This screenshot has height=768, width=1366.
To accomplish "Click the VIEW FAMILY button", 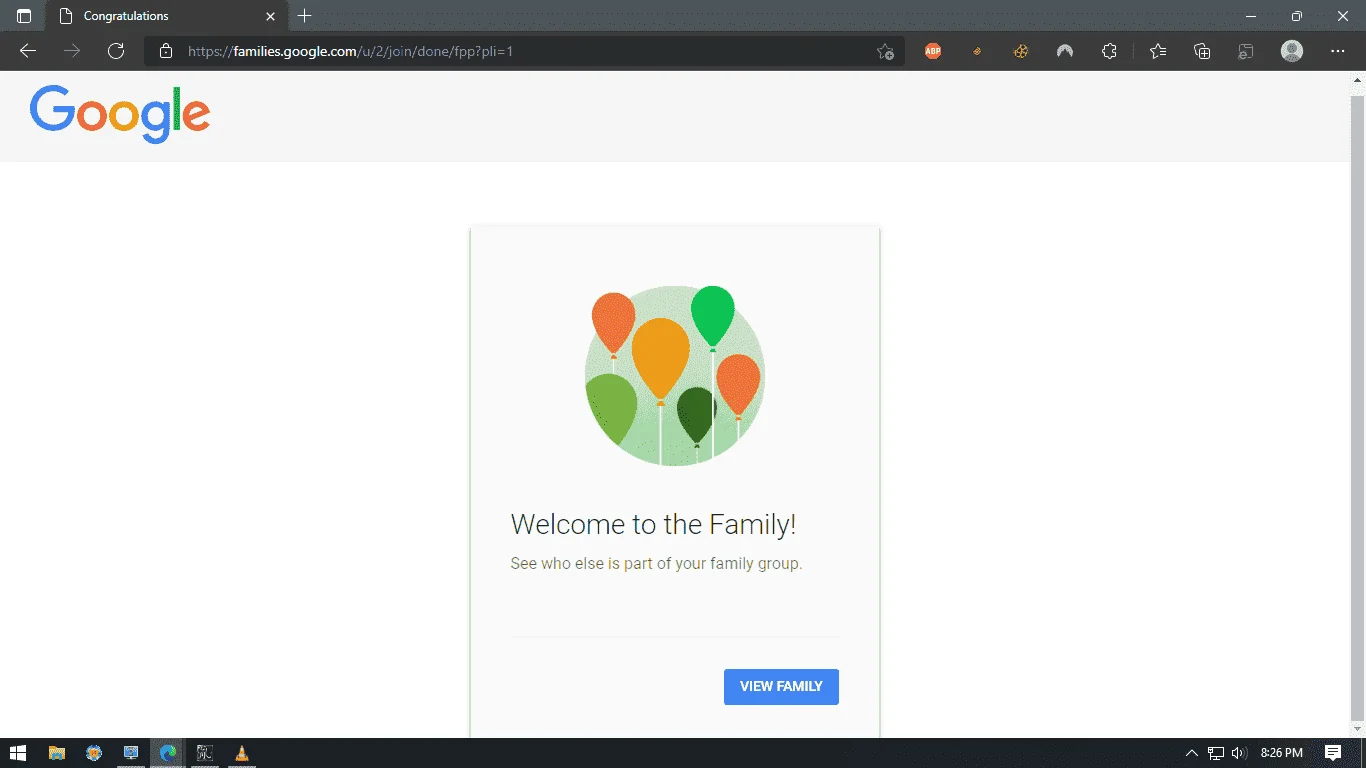I will (781, 687).
